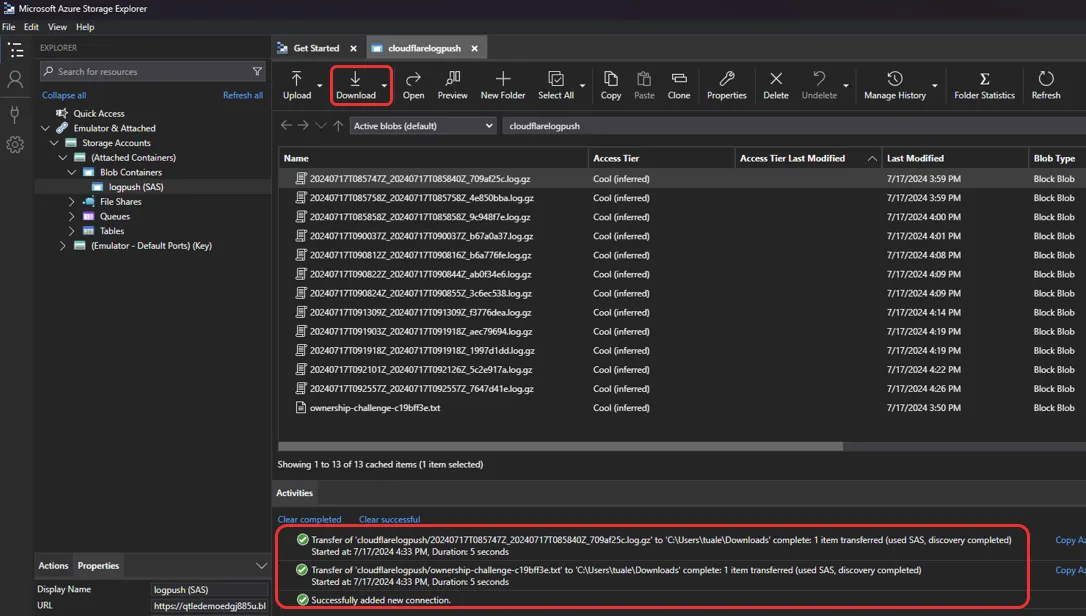Expand the File Shares node
This screenshot has width=1086, height=616.
71,202
